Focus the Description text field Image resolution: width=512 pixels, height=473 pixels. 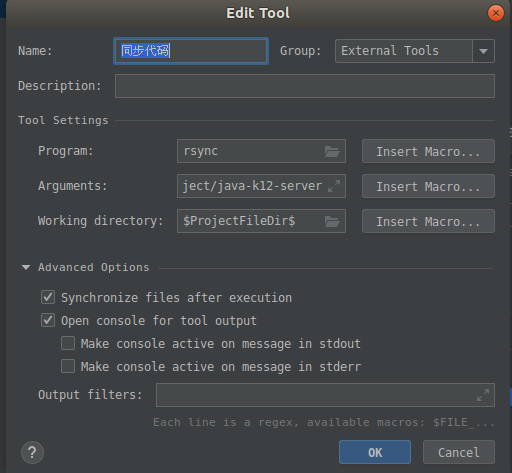pos(305,86)
